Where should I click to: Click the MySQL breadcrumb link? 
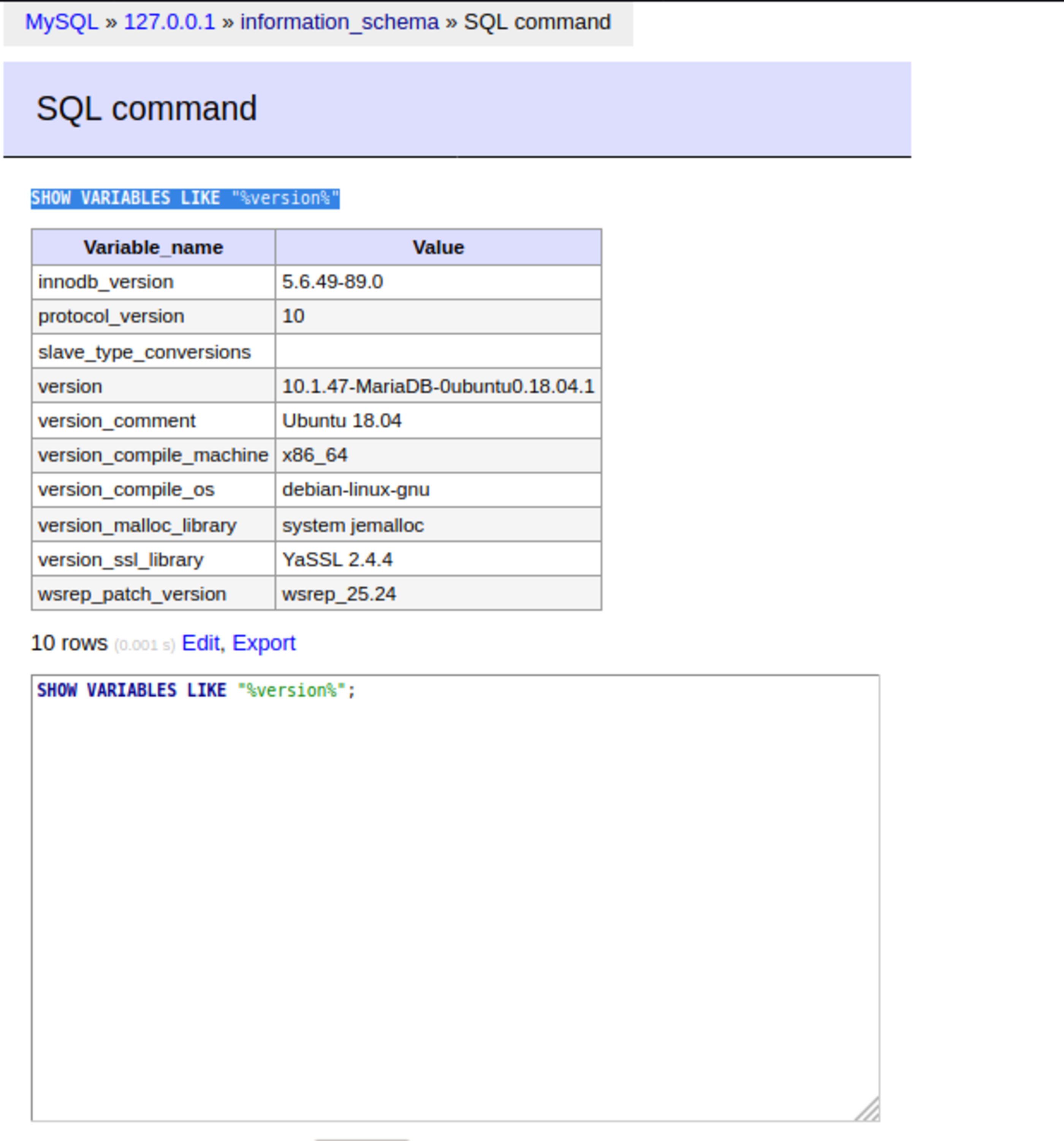[x=62, y=22]
